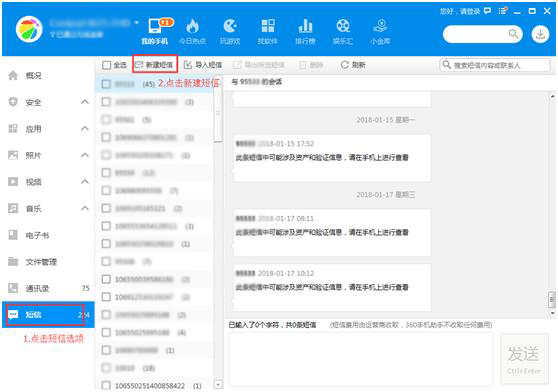Open 电子书 e-book icon in sidebar
The image size is (558, 392).
click(13, 235)
